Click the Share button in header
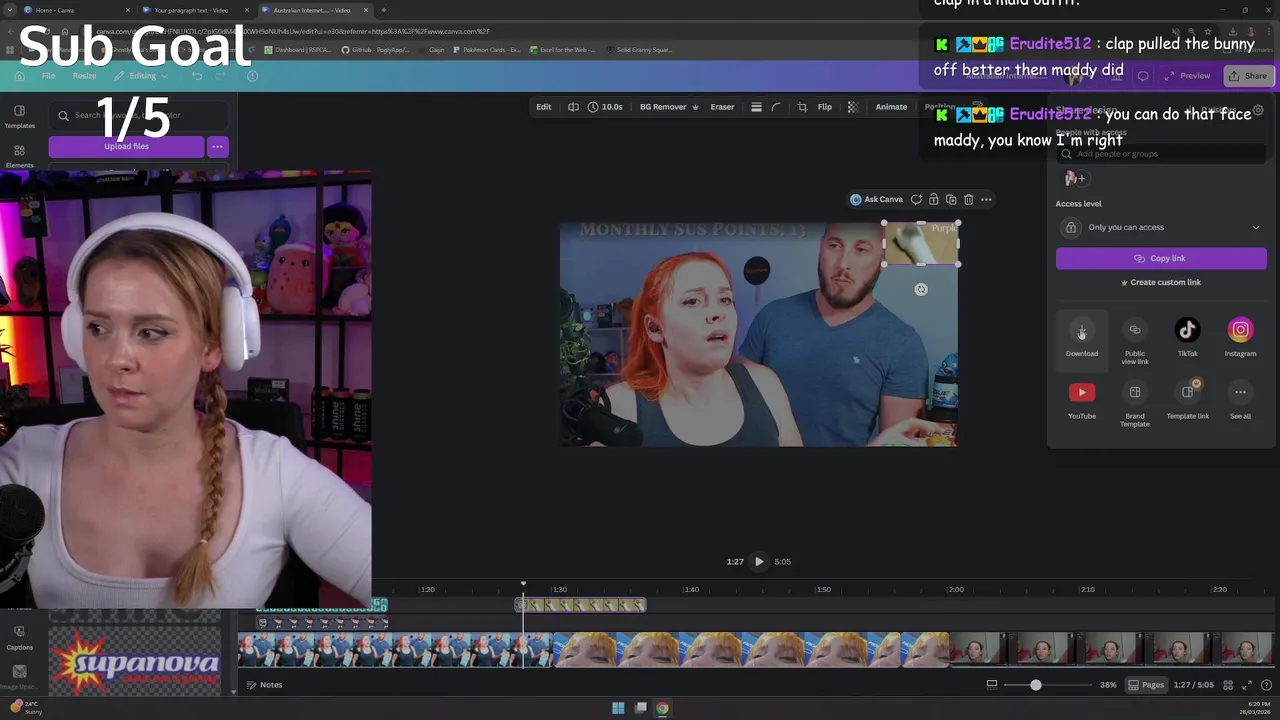The image size is (1280, 720). (1247, 76)
